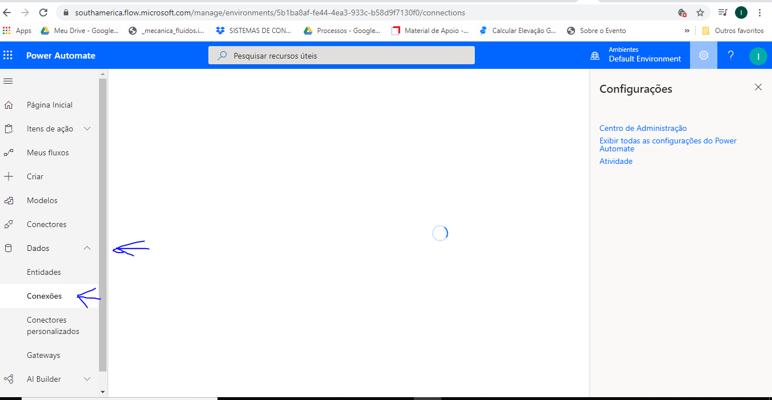The width and height of the screenshot is (772, 400).
Task: Collapse the left navigation hamburger menu
Action: [x=9, y=81]
